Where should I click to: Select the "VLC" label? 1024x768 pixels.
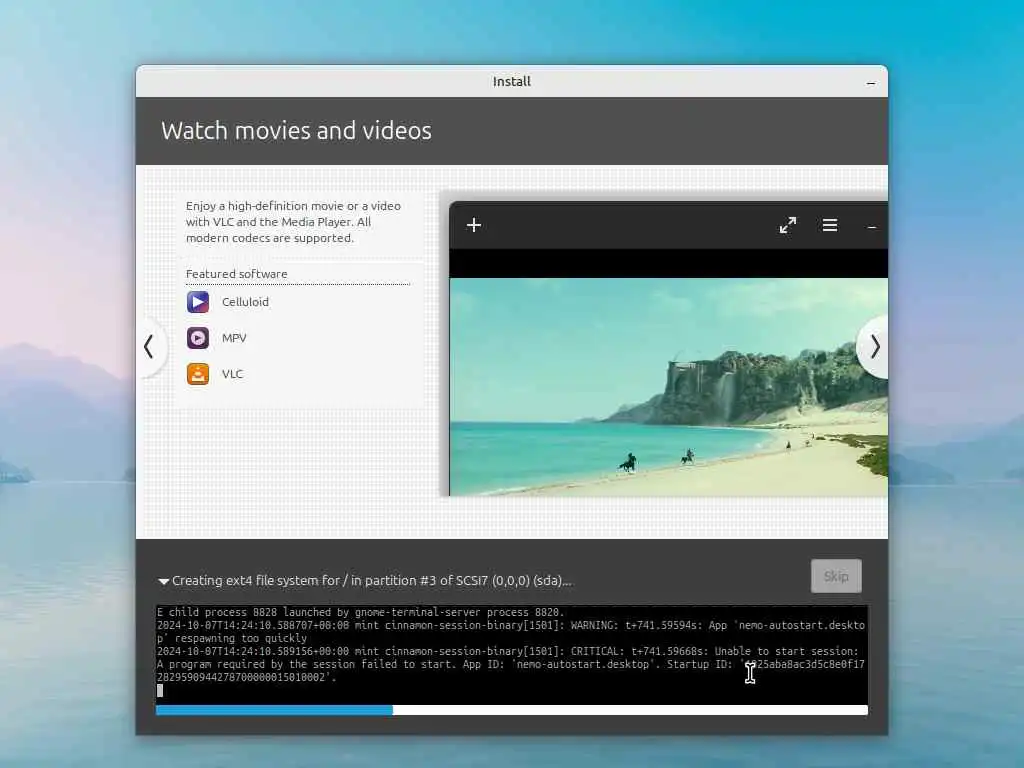[232, 374]
